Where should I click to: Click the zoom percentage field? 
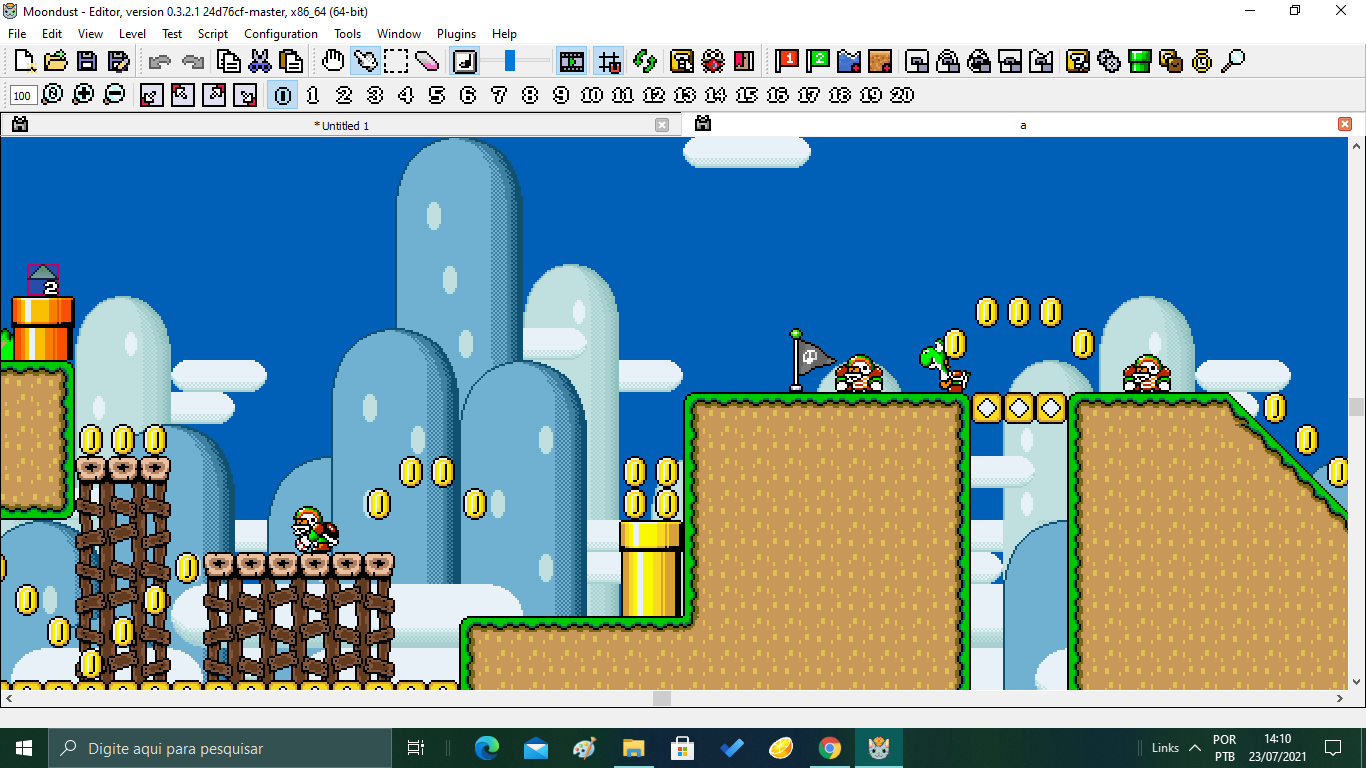[24, 96]
